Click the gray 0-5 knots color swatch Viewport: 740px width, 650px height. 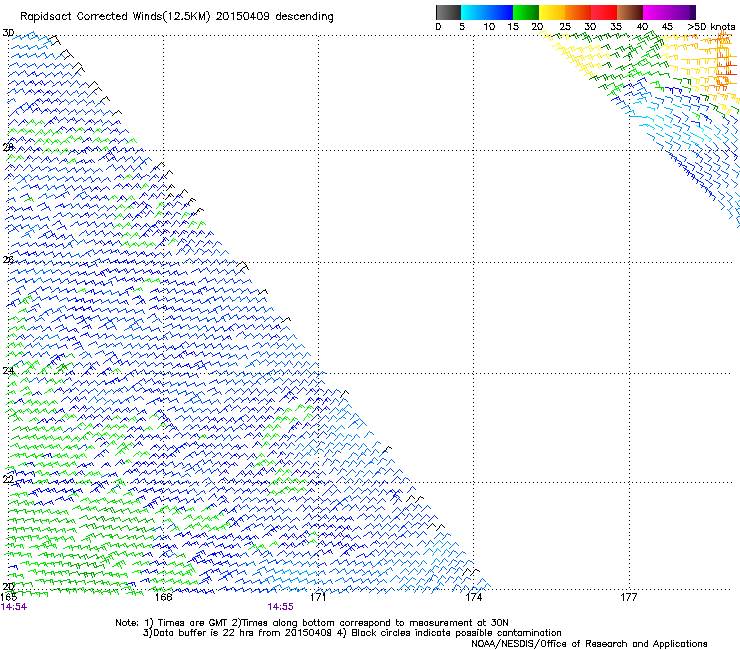[x=448, y=12]
